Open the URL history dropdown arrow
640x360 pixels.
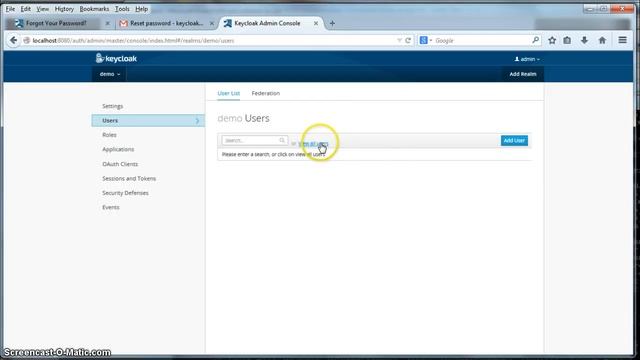[x=399, y=40]
